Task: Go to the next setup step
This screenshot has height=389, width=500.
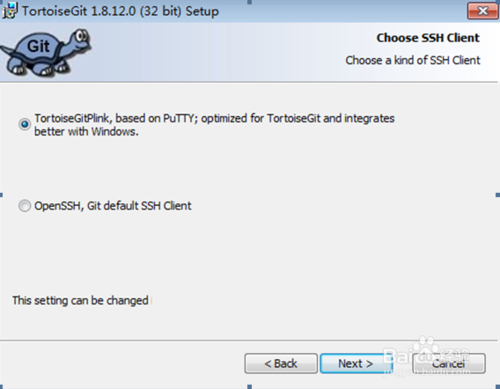Action: pyautogui.click(x=356, y=363)
